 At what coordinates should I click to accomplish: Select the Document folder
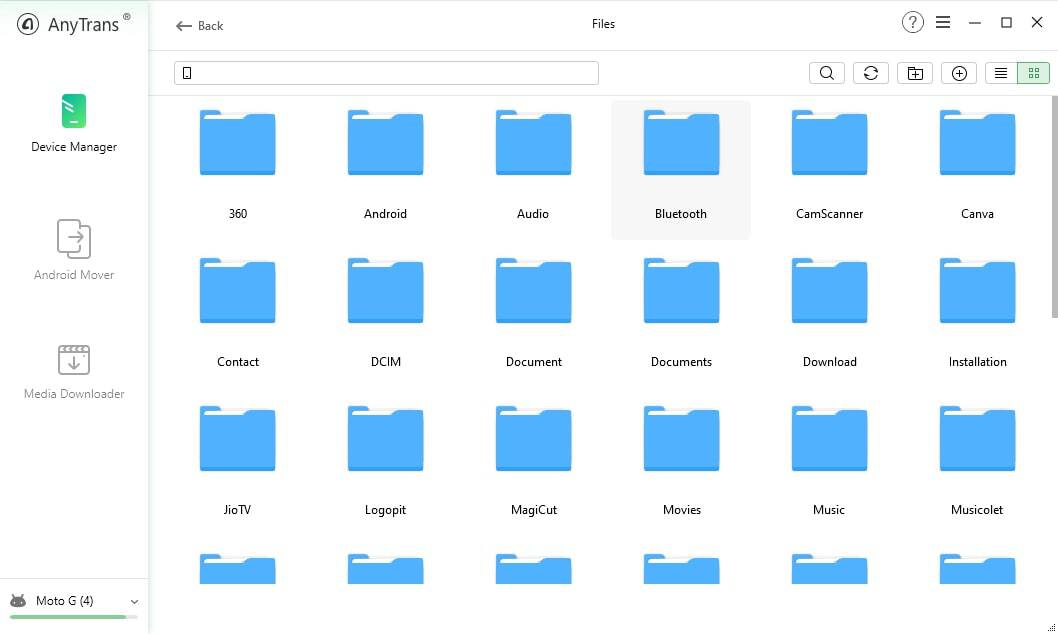533,313
